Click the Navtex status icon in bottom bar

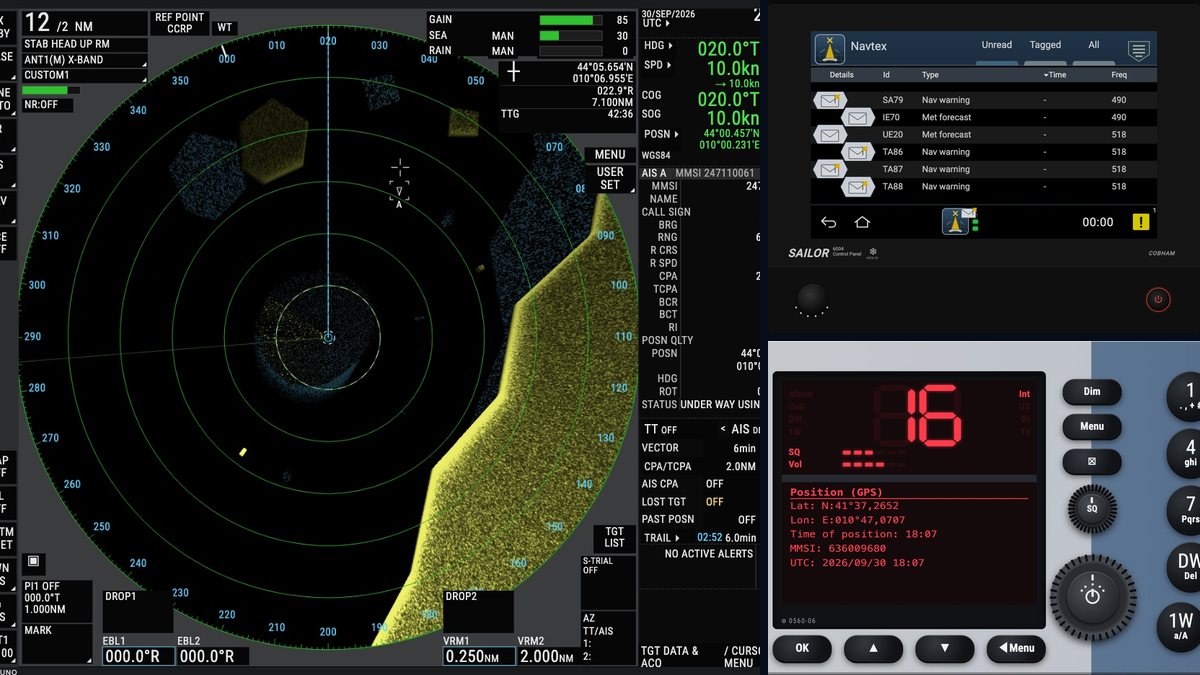click(958, 222)
